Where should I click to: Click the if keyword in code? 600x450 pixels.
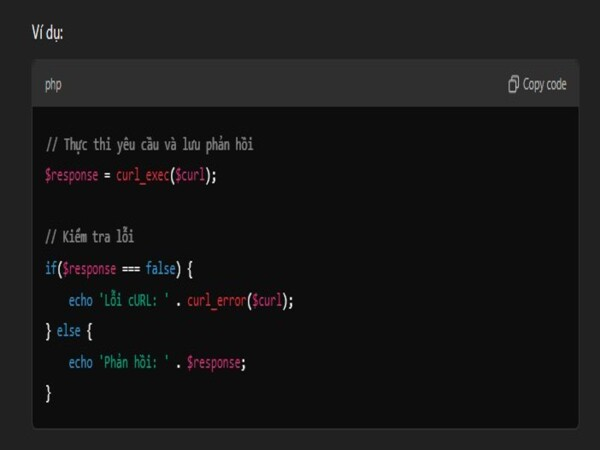point(50,268)
